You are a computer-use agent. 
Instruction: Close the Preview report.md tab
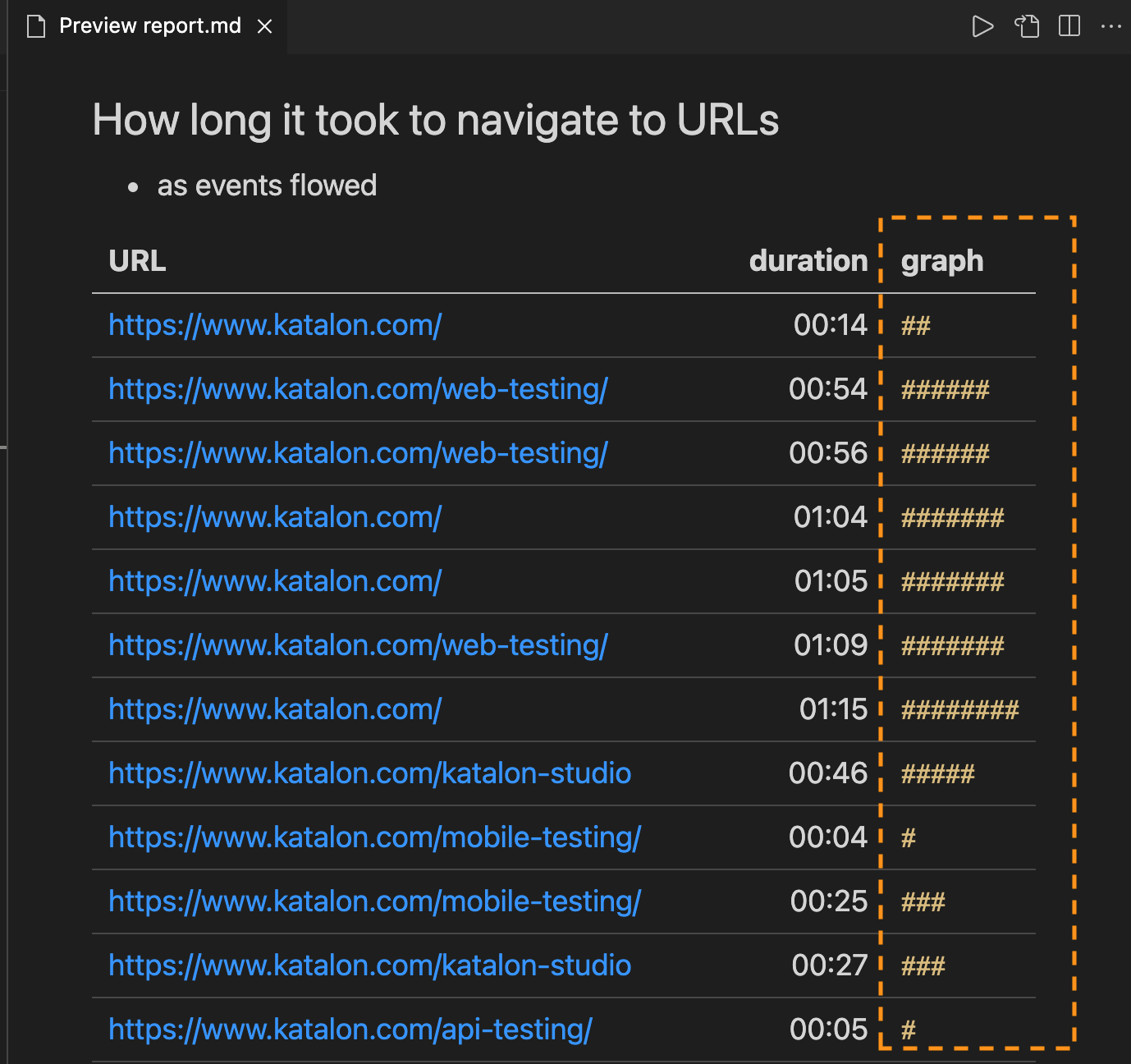pyautogui.click(x=264, y=25)
